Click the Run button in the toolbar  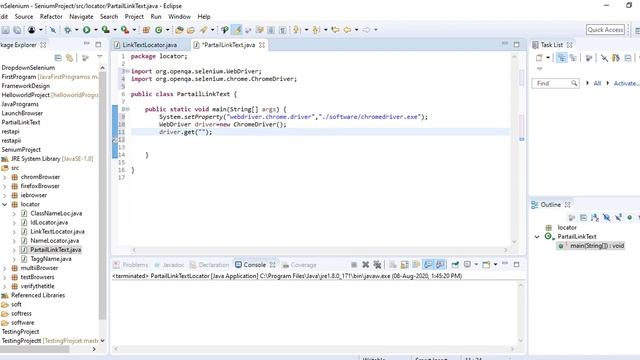pyautogui.click(x=87, y=30)
